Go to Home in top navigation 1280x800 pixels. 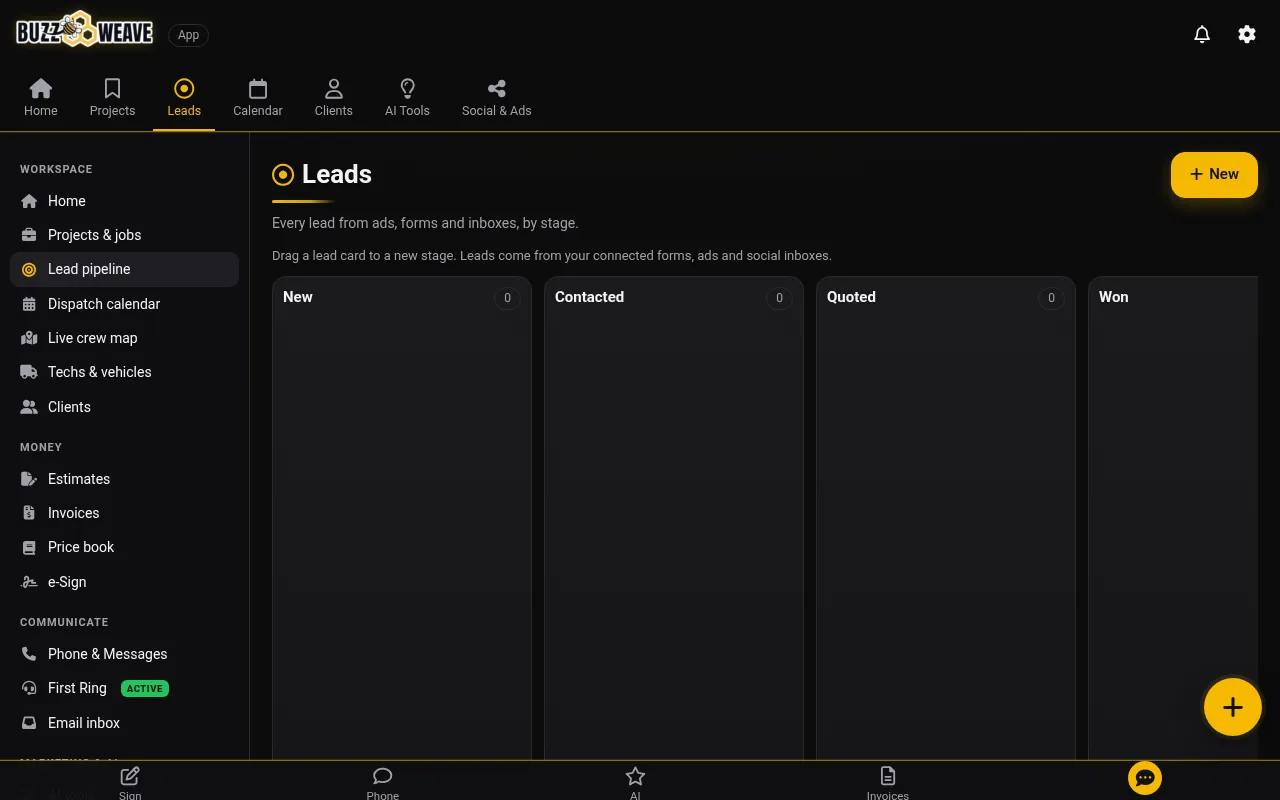(41, 98)
